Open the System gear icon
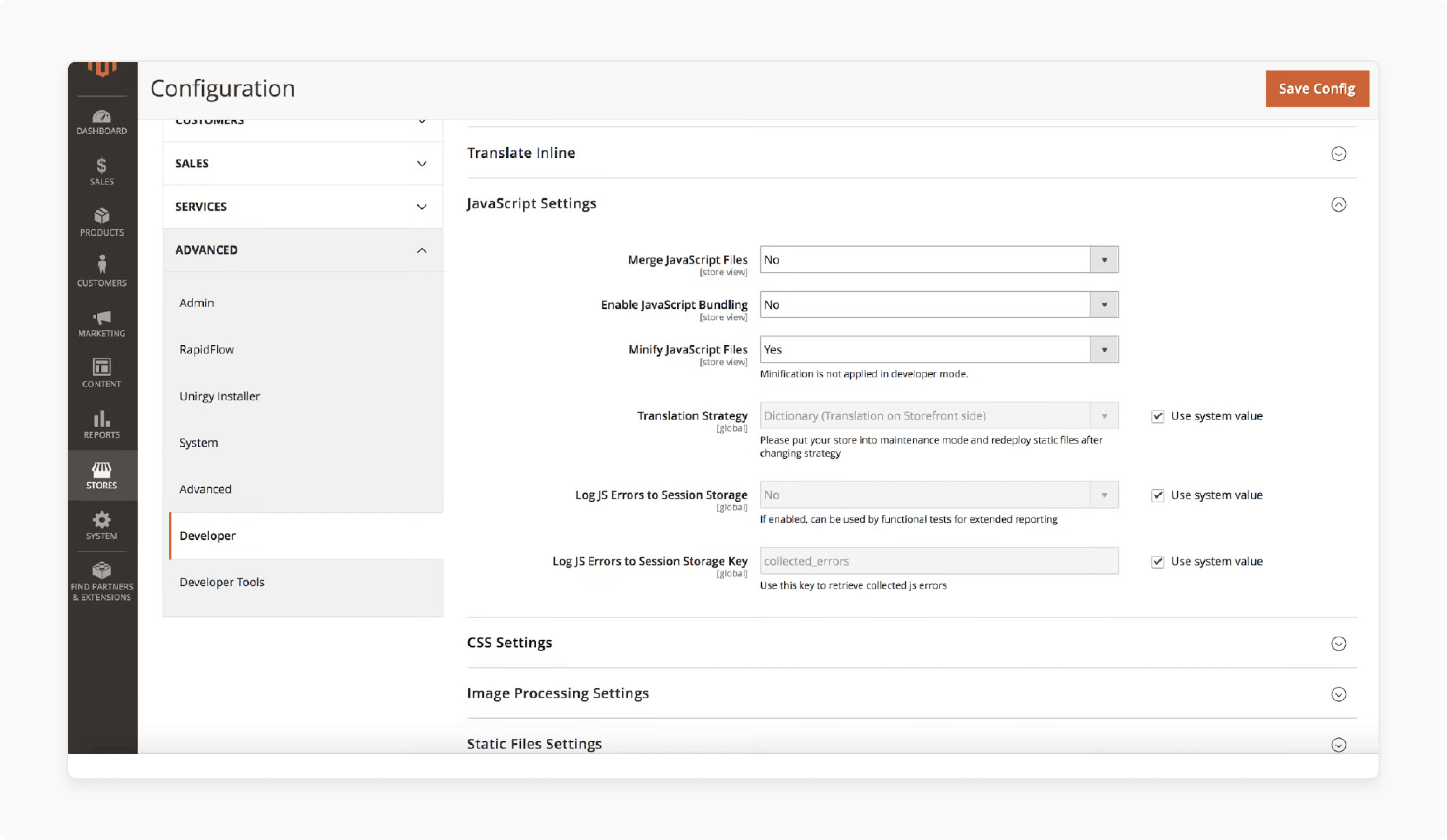Viewport: 1447px width, 840px height. (x=102, y=526)
